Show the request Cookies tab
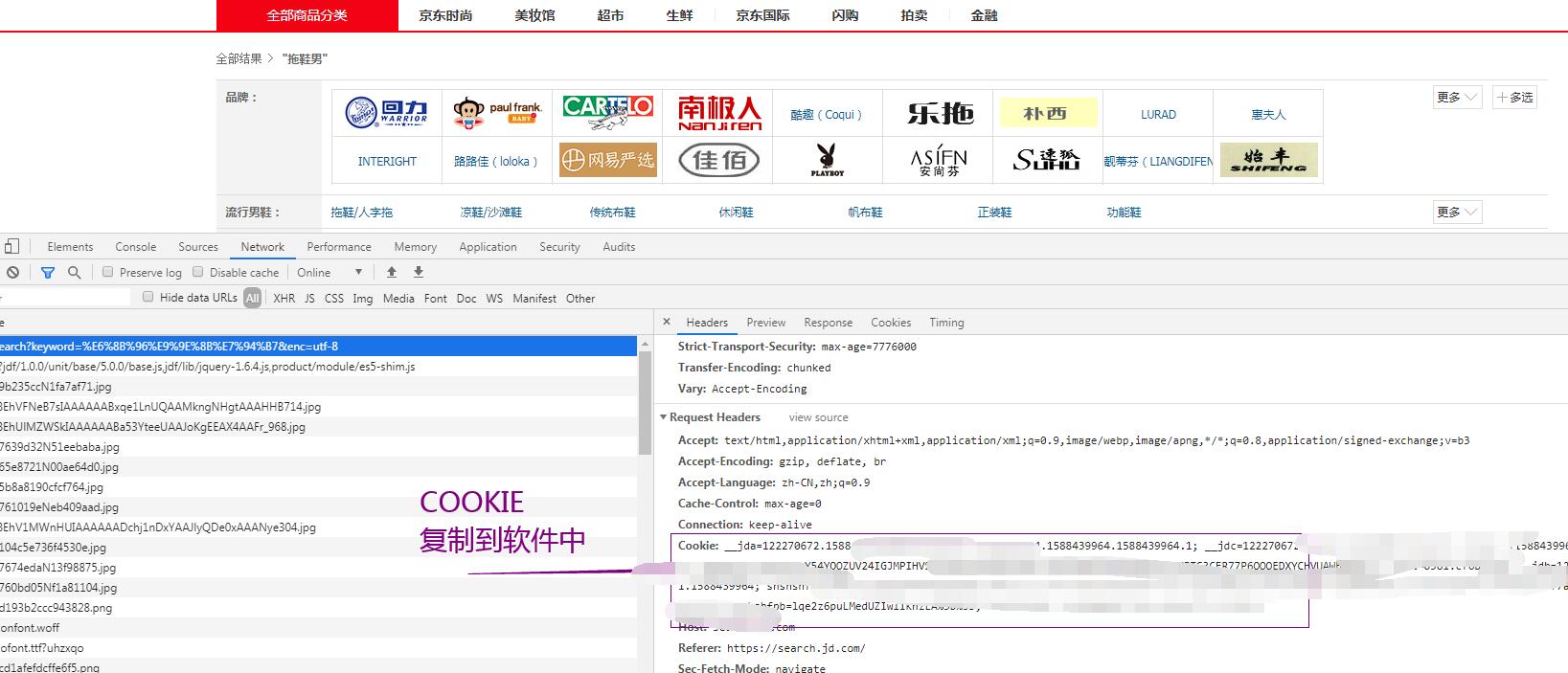Image resolution: width=1568 pixels, height=673 pixels. click(x=891, y=323)
